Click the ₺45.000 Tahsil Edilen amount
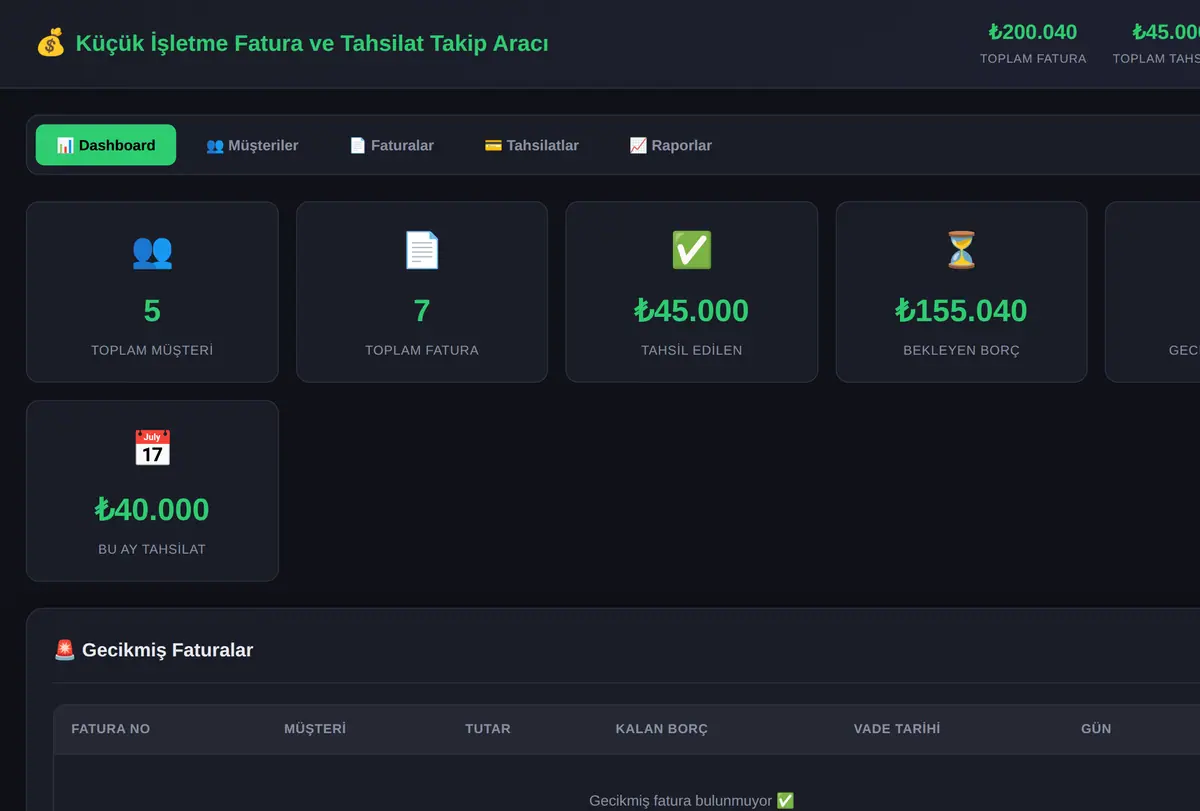Image resolution: width=1200 pixels, height=811 pixels. coord(692,311)
